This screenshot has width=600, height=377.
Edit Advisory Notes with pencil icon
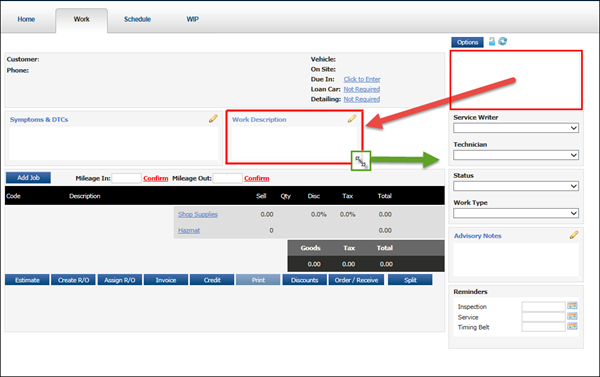pyautogui.click(x=574, y=235)
